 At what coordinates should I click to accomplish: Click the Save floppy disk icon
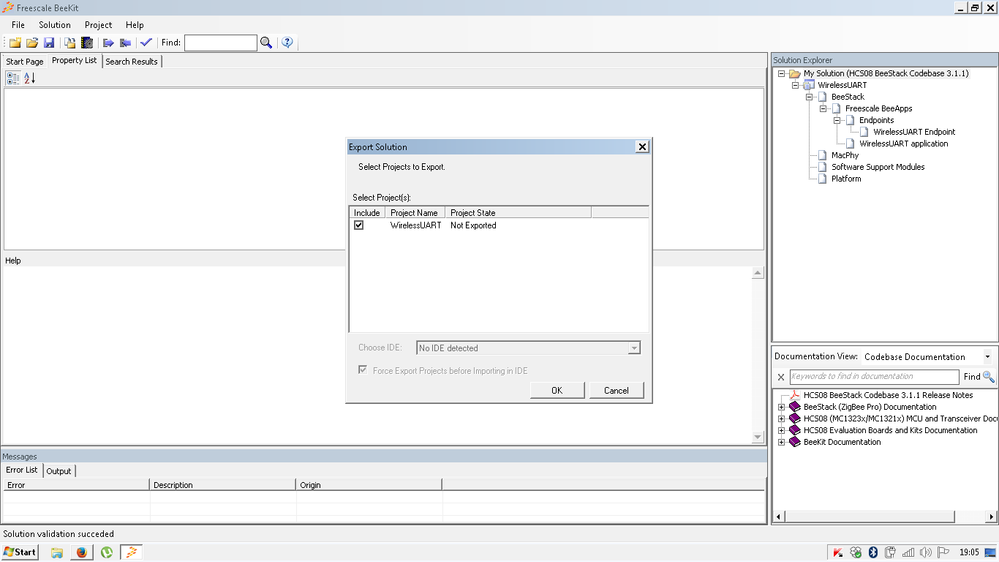coord(49,43)
